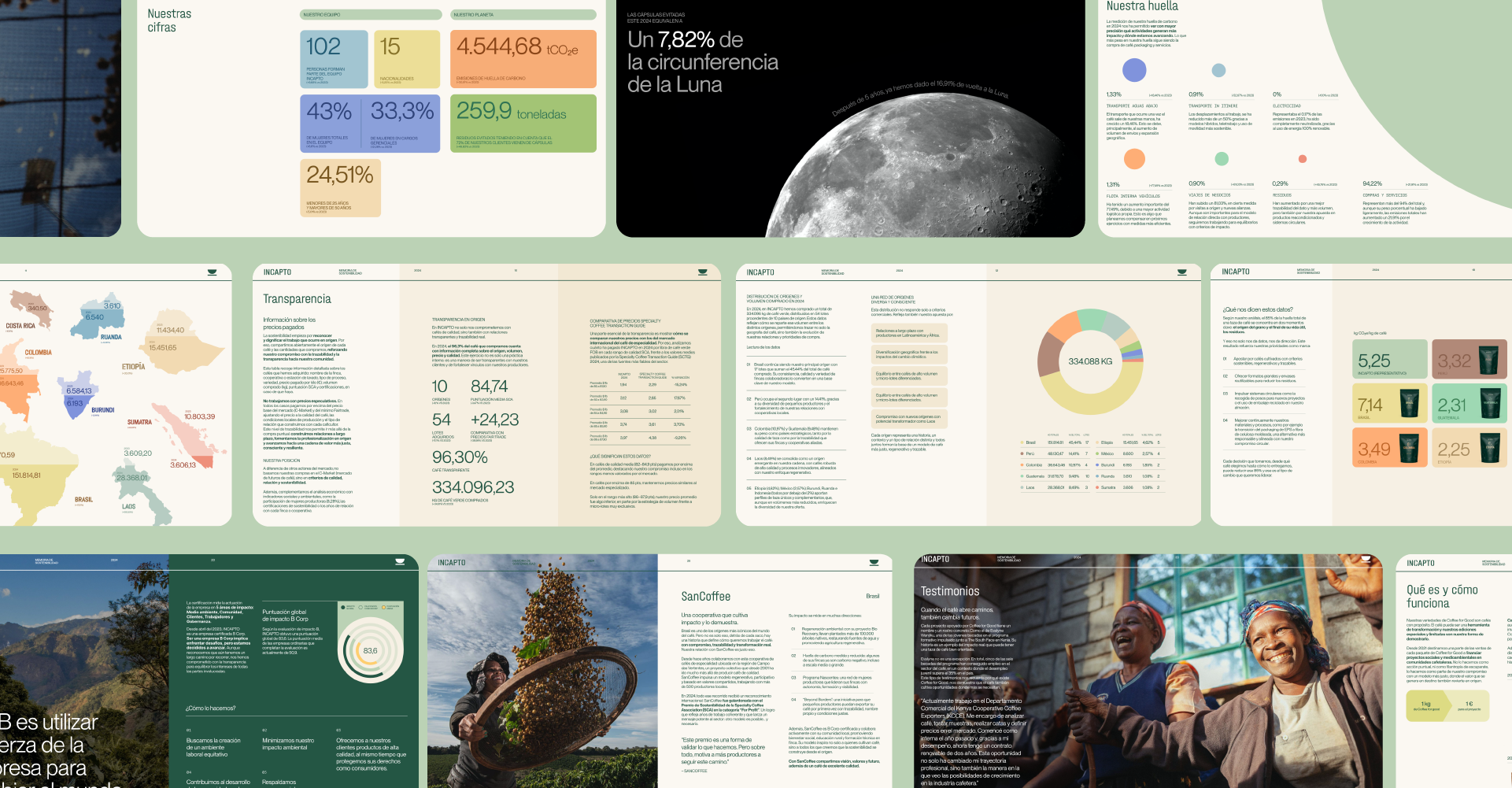Click the 'BURUNDI' map label
The height and width of the screenshot is (788, 1512).
click(103, 410)
